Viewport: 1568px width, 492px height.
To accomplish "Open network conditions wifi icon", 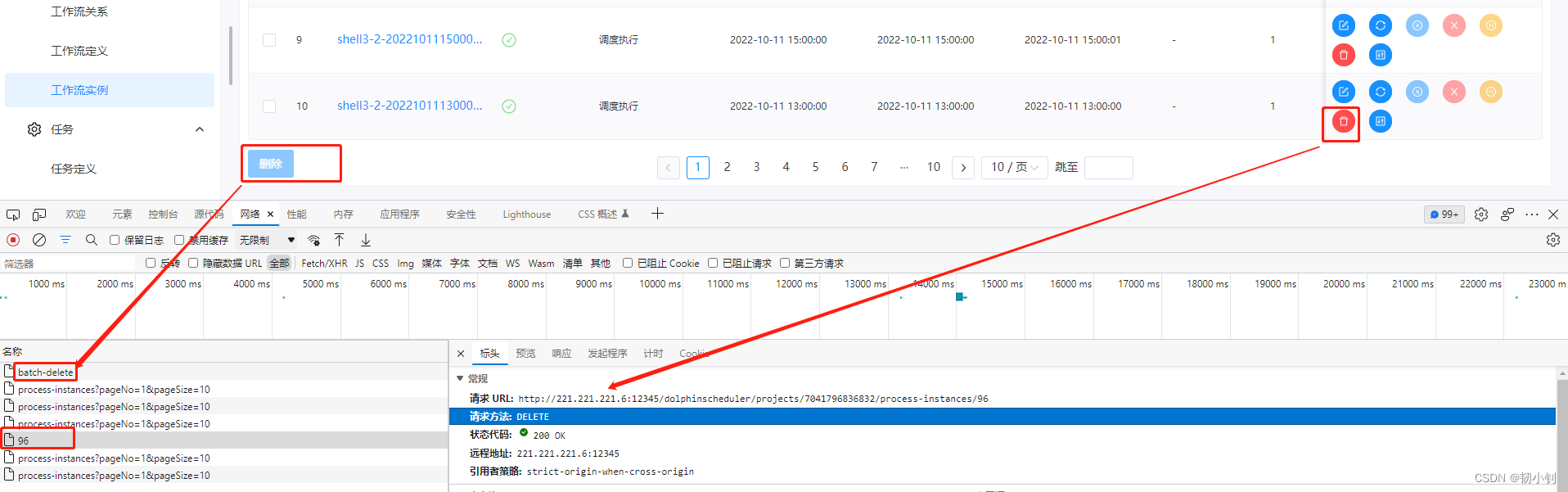I will point(313,240).
